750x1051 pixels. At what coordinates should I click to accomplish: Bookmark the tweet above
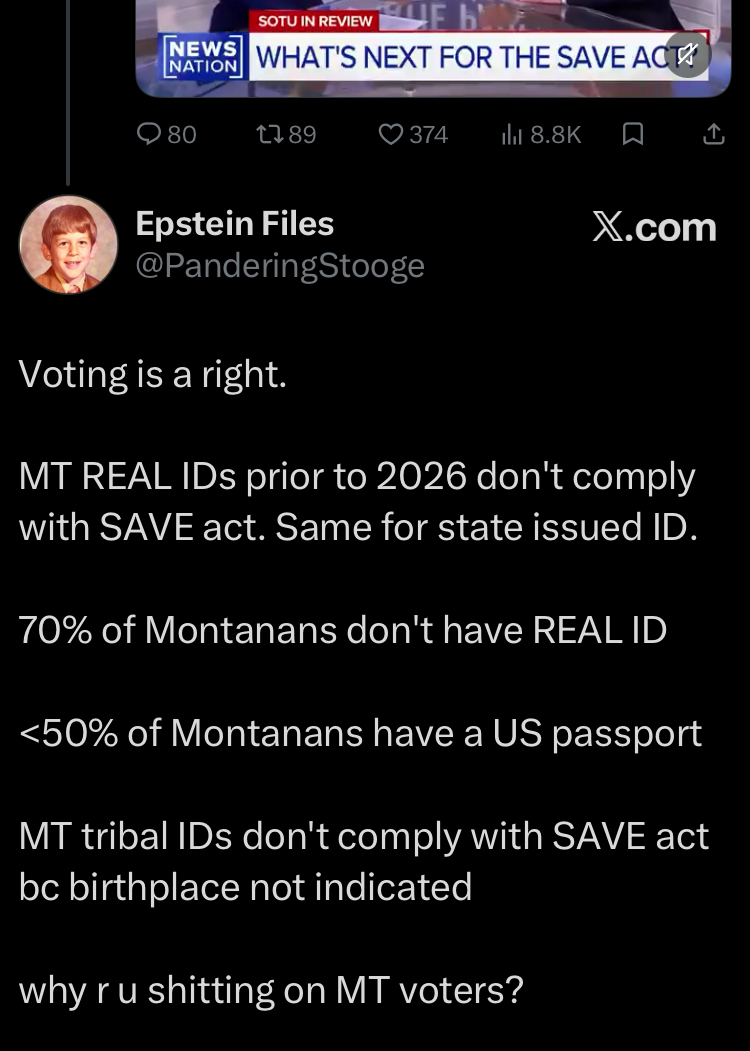point(632,134)
